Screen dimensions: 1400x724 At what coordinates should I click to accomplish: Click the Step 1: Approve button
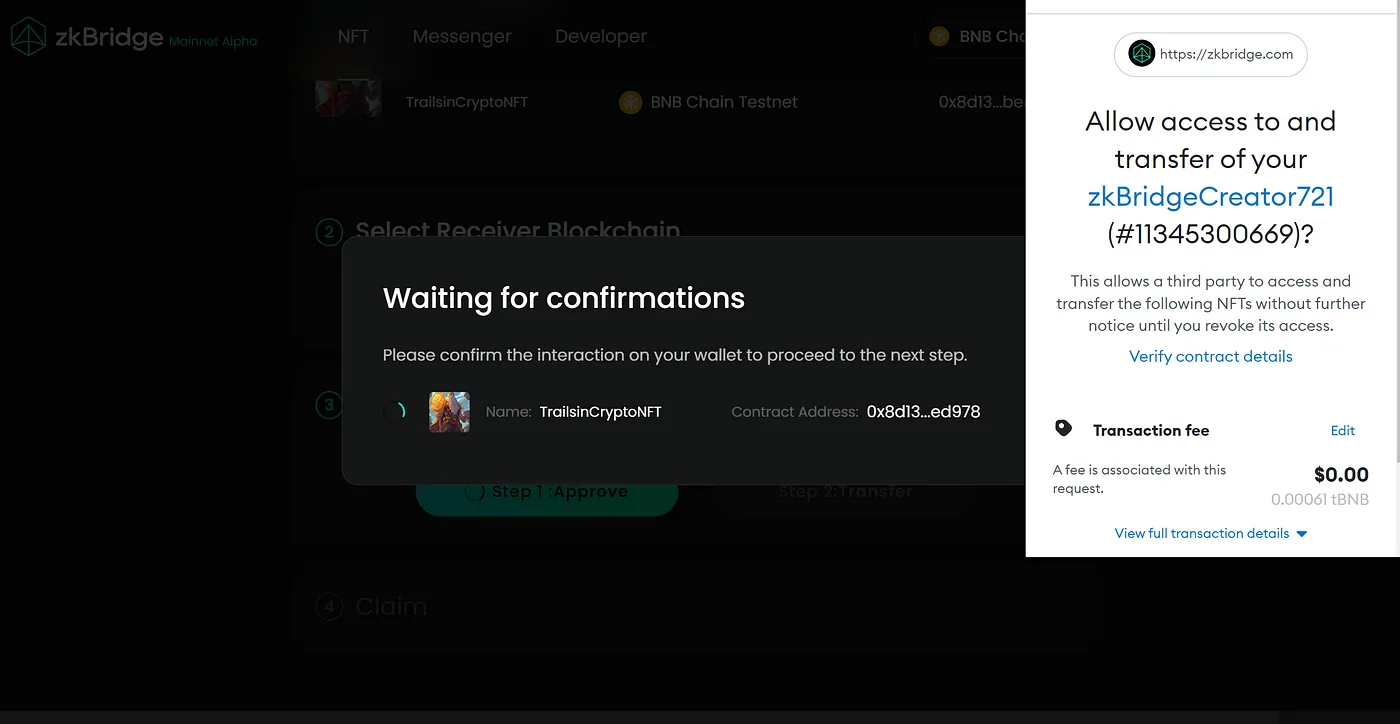tap(547, 492)
